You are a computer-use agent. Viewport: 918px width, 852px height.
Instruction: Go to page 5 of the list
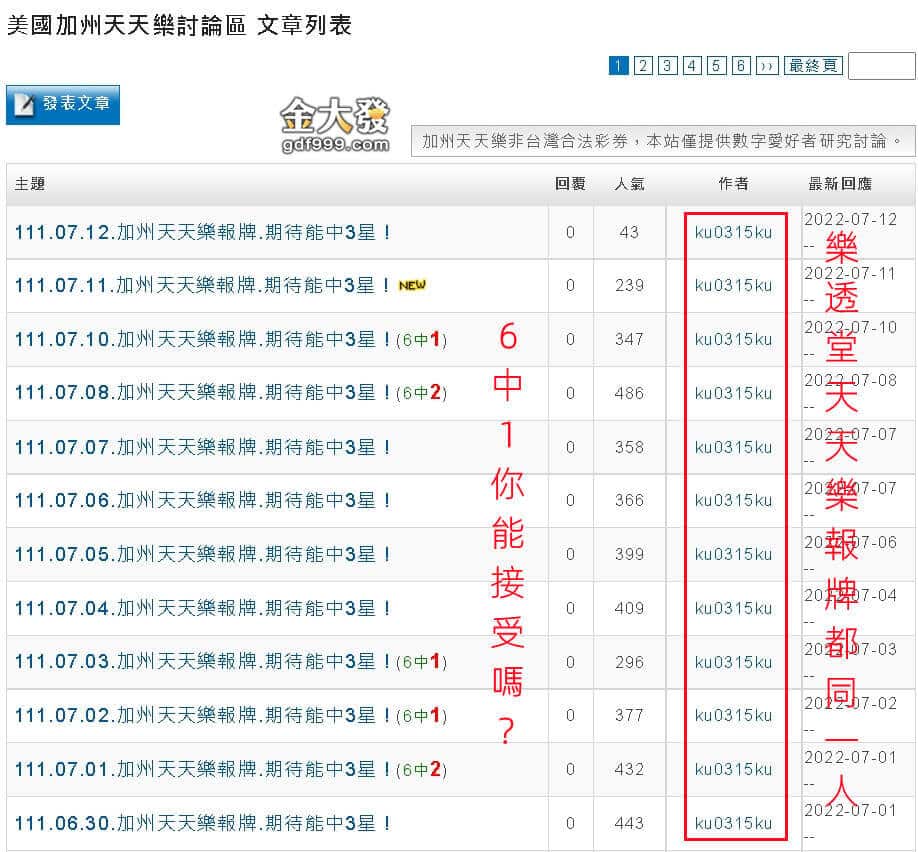pyautogui.click(x=716, y=66)
